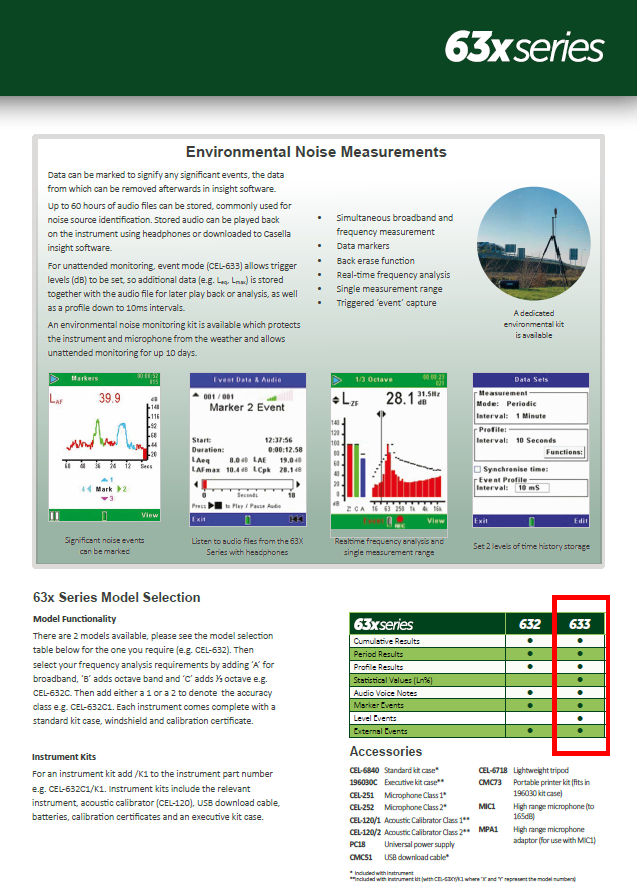The height and width of the screenshot is (885, 637).
Task: Click View in the 1/3 Octave screen footer
Action: point(436,520)
